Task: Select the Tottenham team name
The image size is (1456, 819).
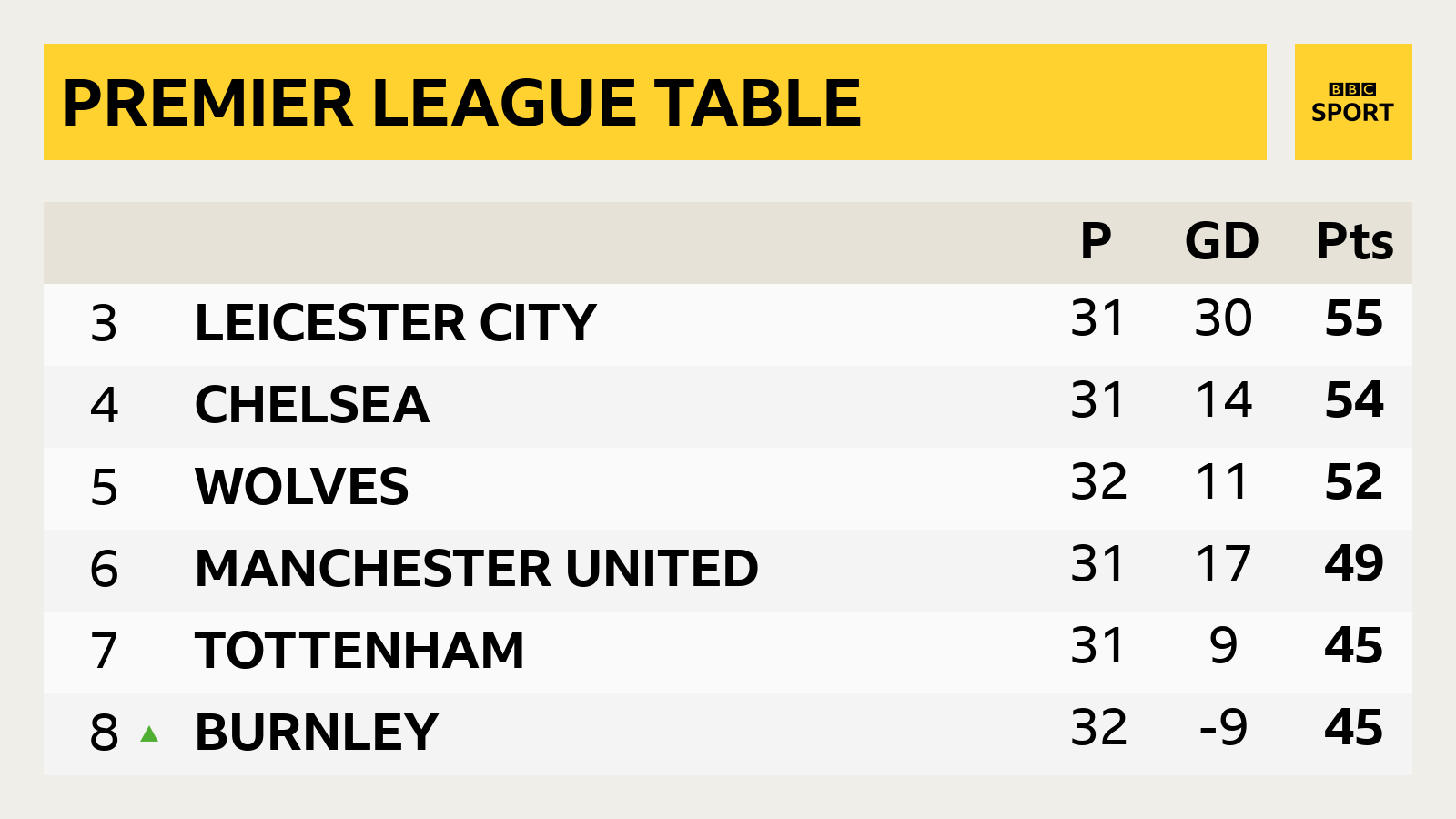Action: click(x=359, y=651)
